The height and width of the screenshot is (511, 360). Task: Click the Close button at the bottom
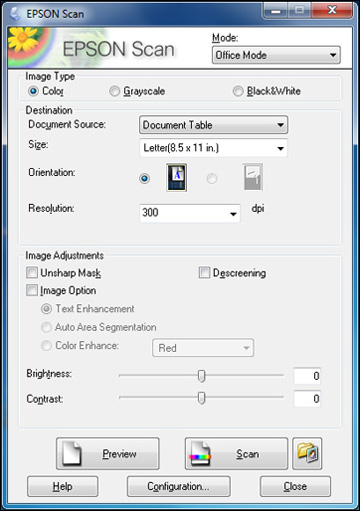(295, 486)
